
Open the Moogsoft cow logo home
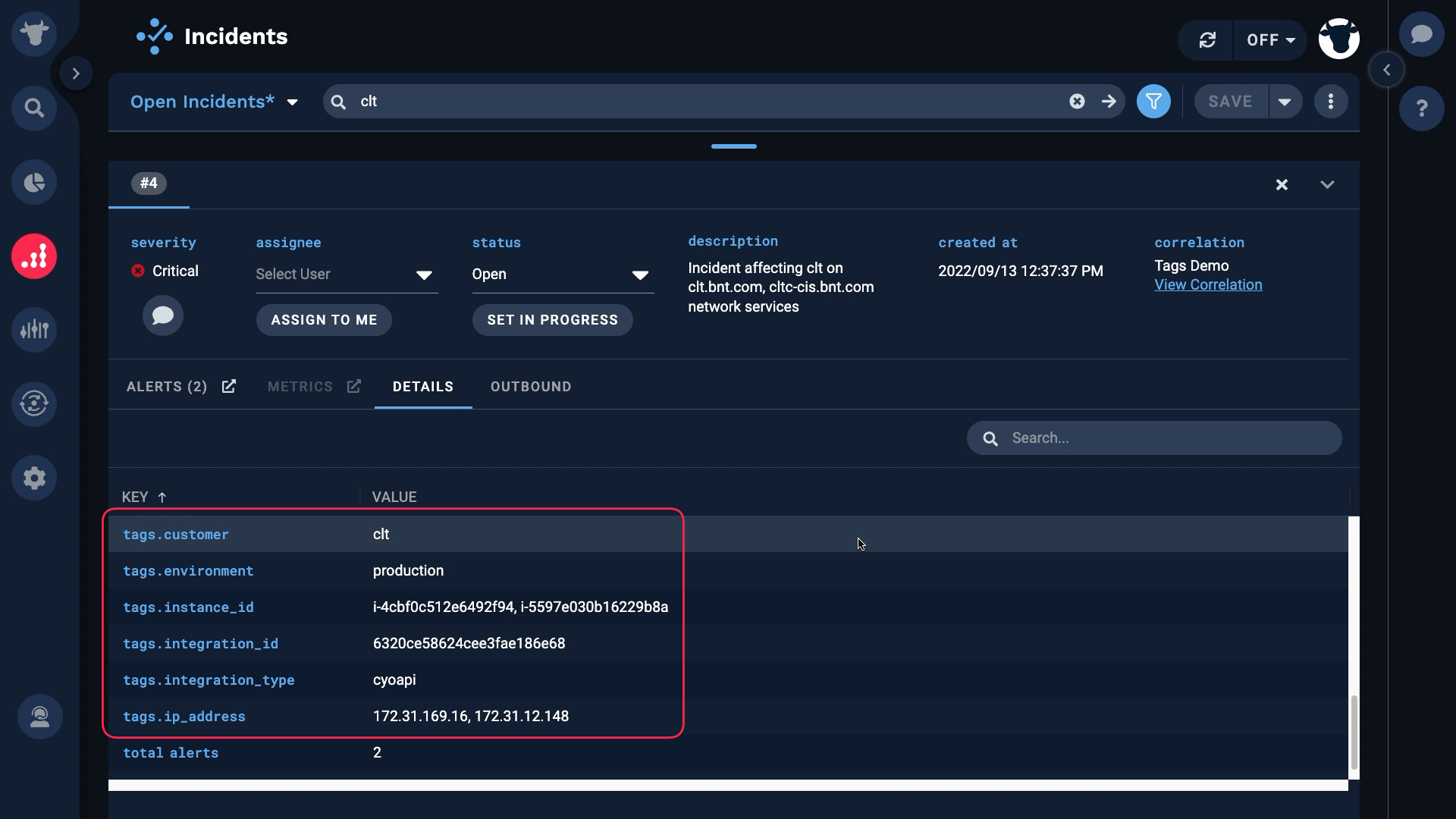point(34,34)
